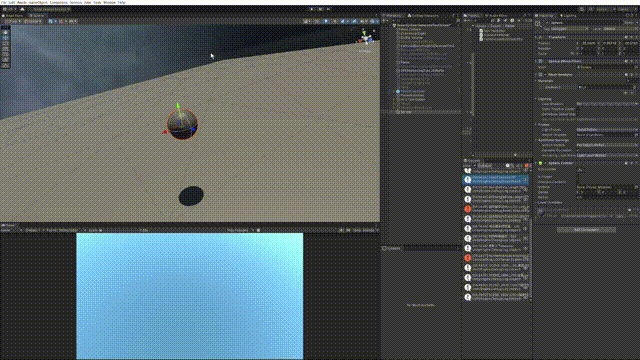This screenshot has width=640, height=360.
Task: Open the Edit menu
Action: (11, 2)
